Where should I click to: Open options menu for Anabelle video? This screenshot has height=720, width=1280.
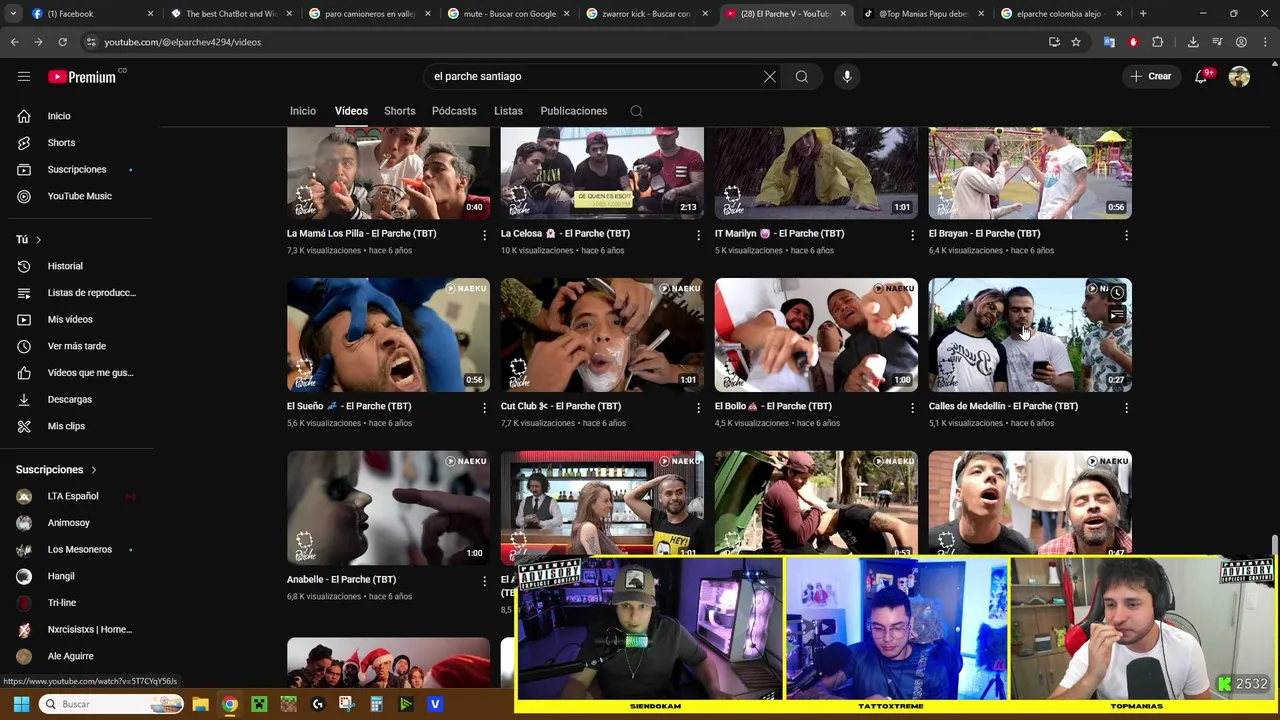coord(485,581)
